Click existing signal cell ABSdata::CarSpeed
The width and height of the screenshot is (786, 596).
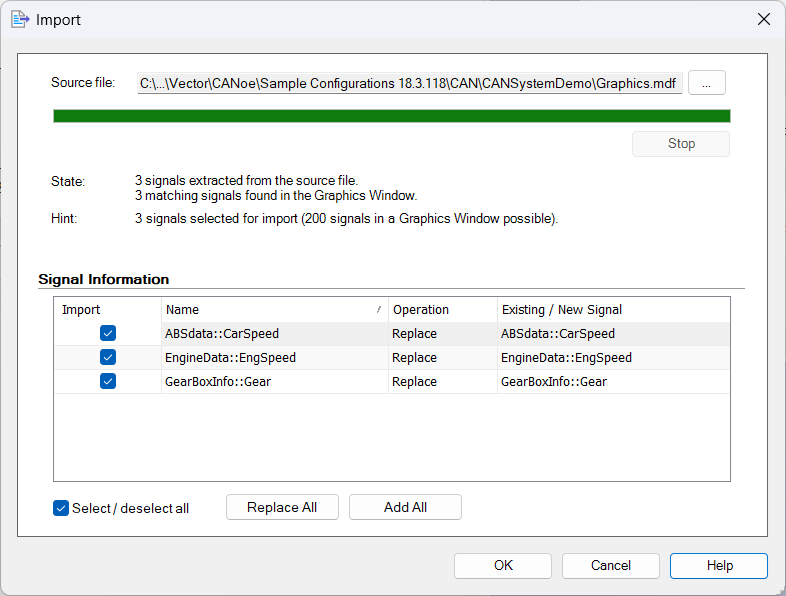click(x=614, y=334)
